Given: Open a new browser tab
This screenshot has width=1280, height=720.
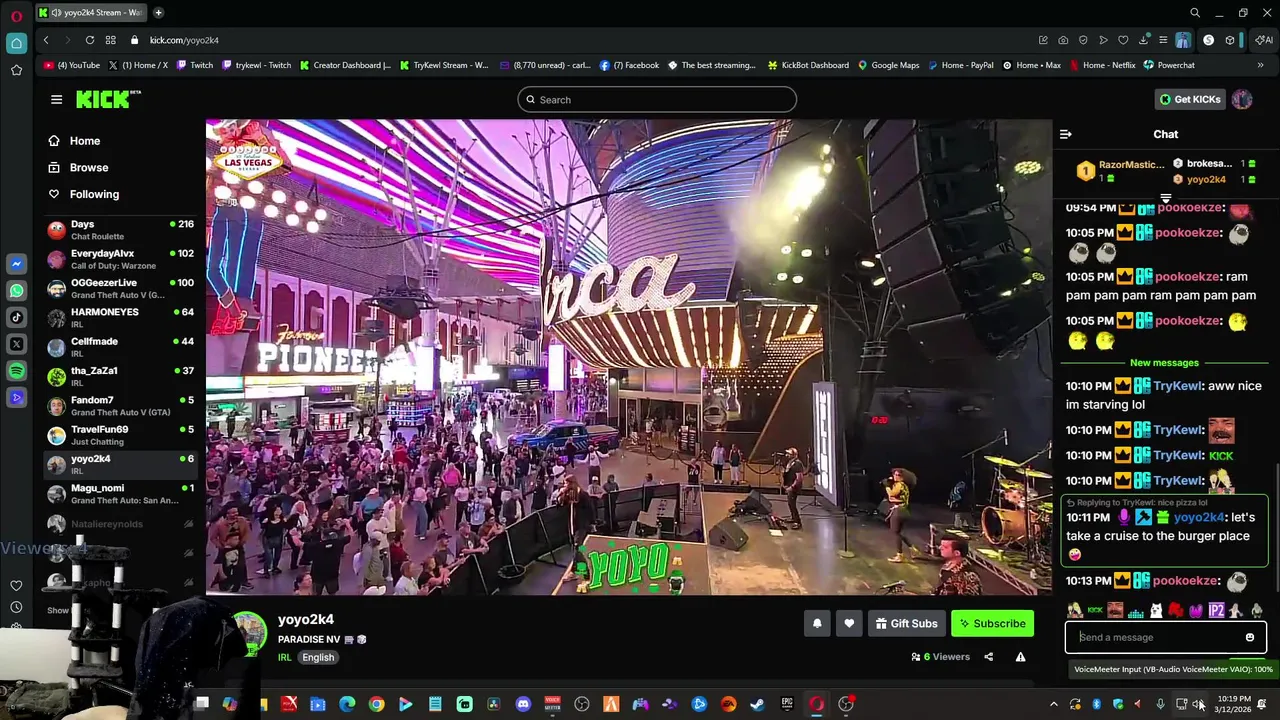Looking at the screenshot, I should coord(158,12).
